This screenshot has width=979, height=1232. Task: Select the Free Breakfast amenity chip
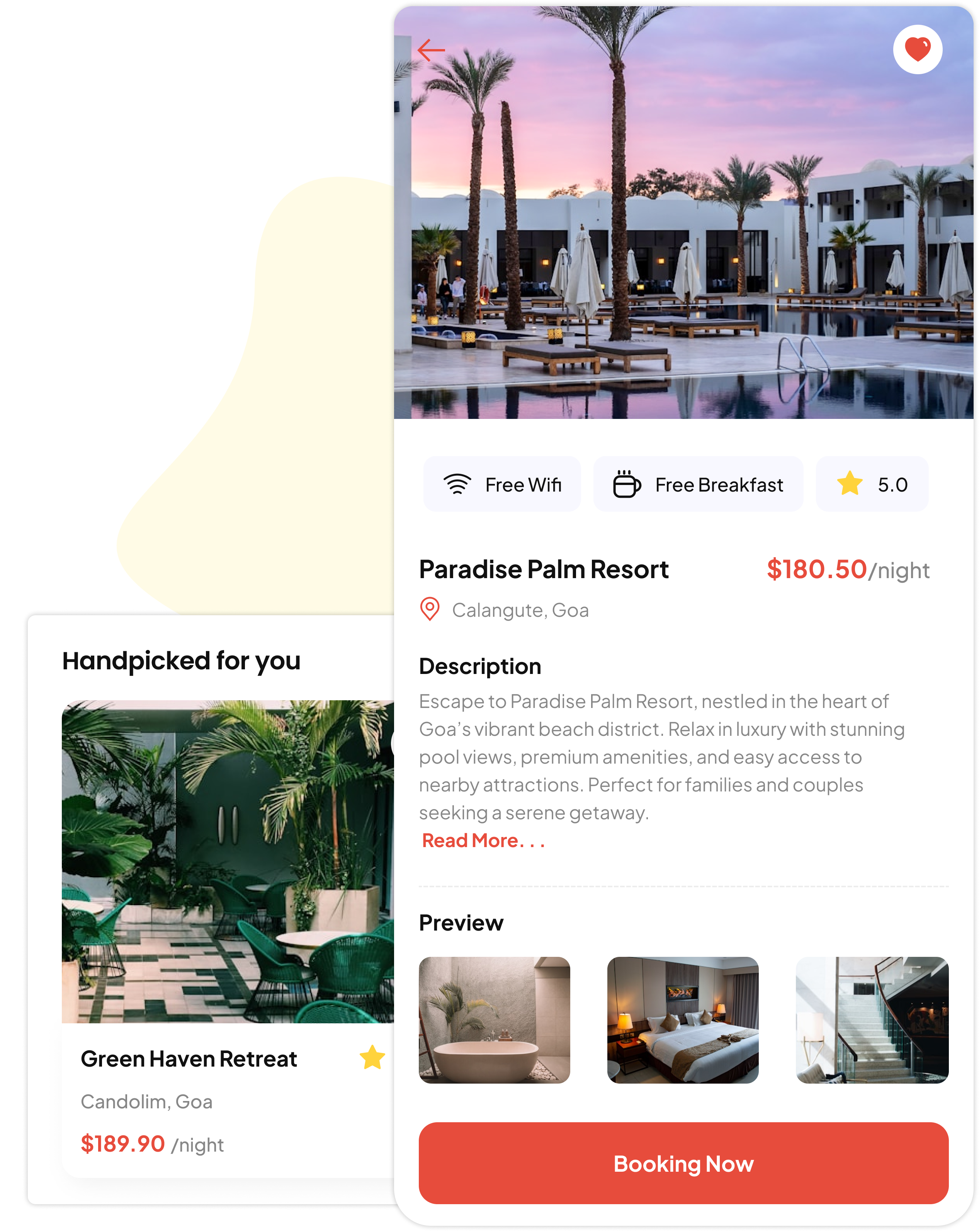[x=698, y=484]
